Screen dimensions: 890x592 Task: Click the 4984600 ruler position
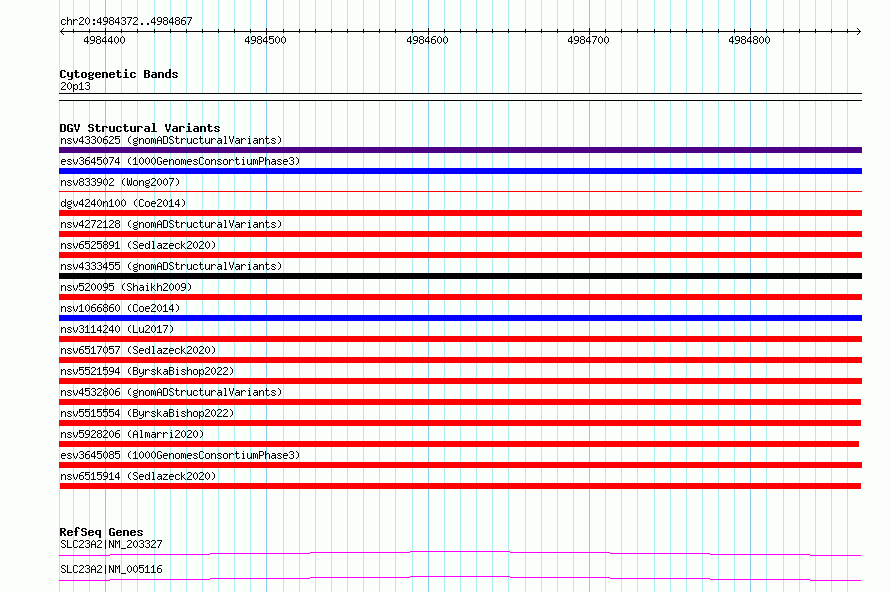[x=427, y=40]
